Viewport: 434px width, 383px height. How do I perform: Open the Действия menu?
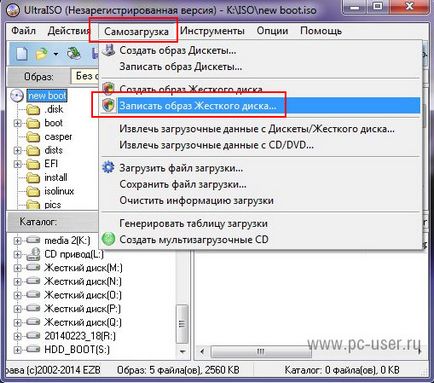click(x=69, y=31)
